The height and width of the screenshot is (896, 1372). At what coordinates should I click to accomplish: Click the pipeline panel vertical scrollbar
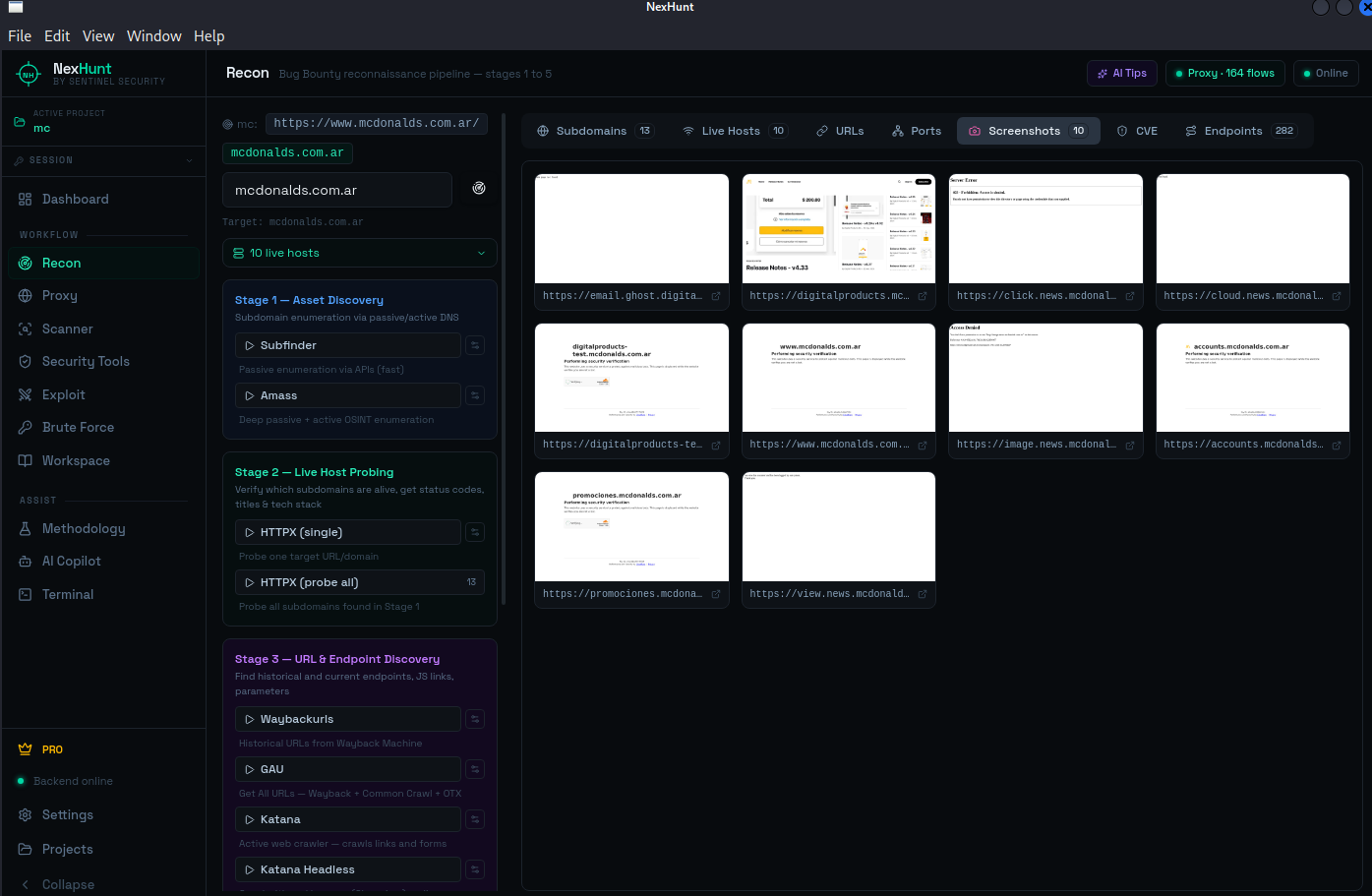tap(505, 359)
